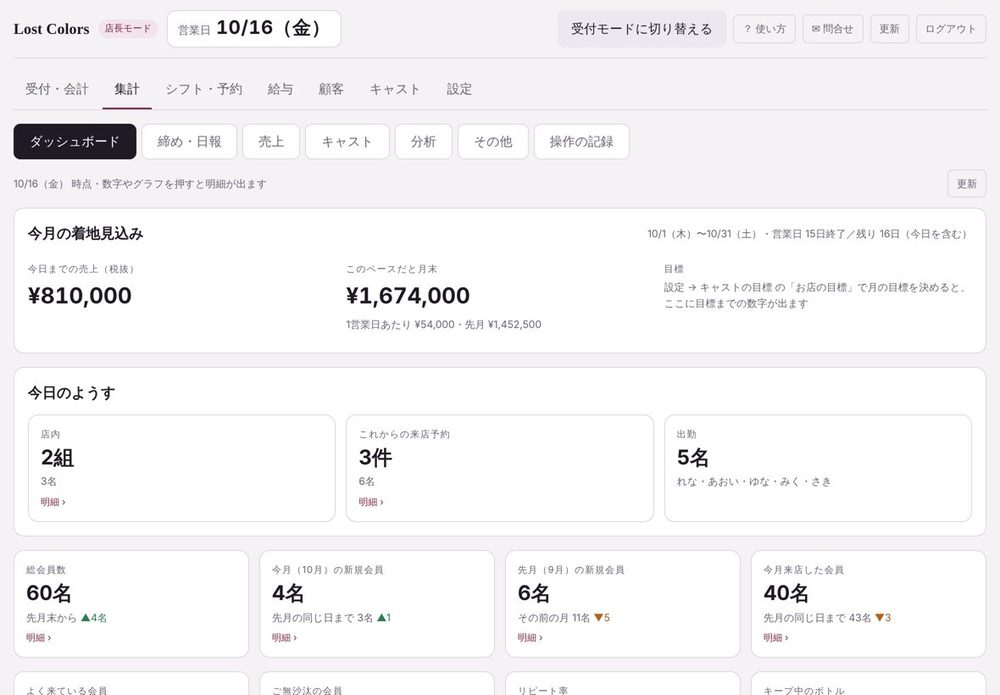Click the 4名 new members this month figure
Viewport: 1000px width, 695px height.
point(288,594)
